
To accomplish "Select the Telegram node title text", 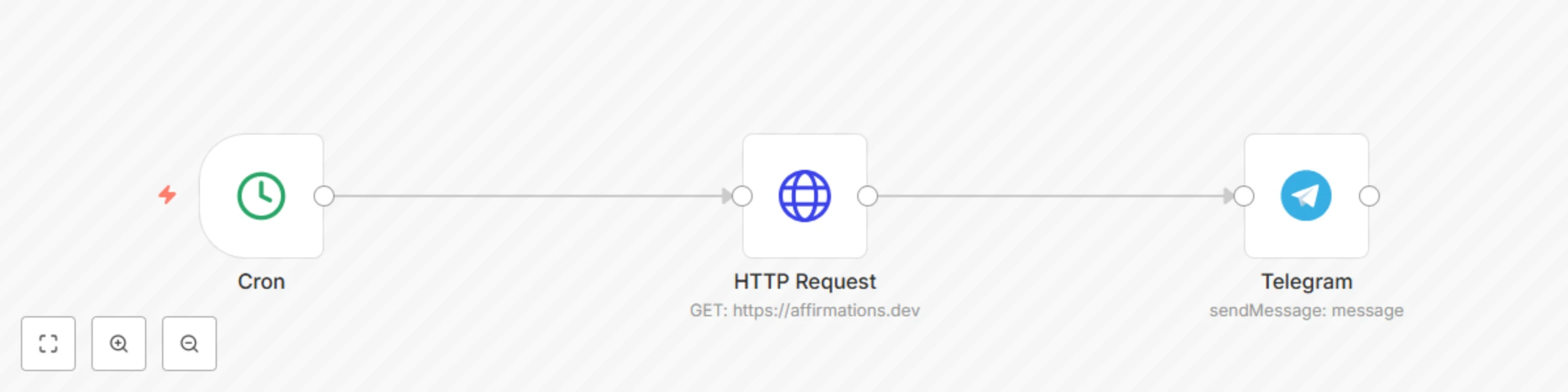I will (1307, 282).
